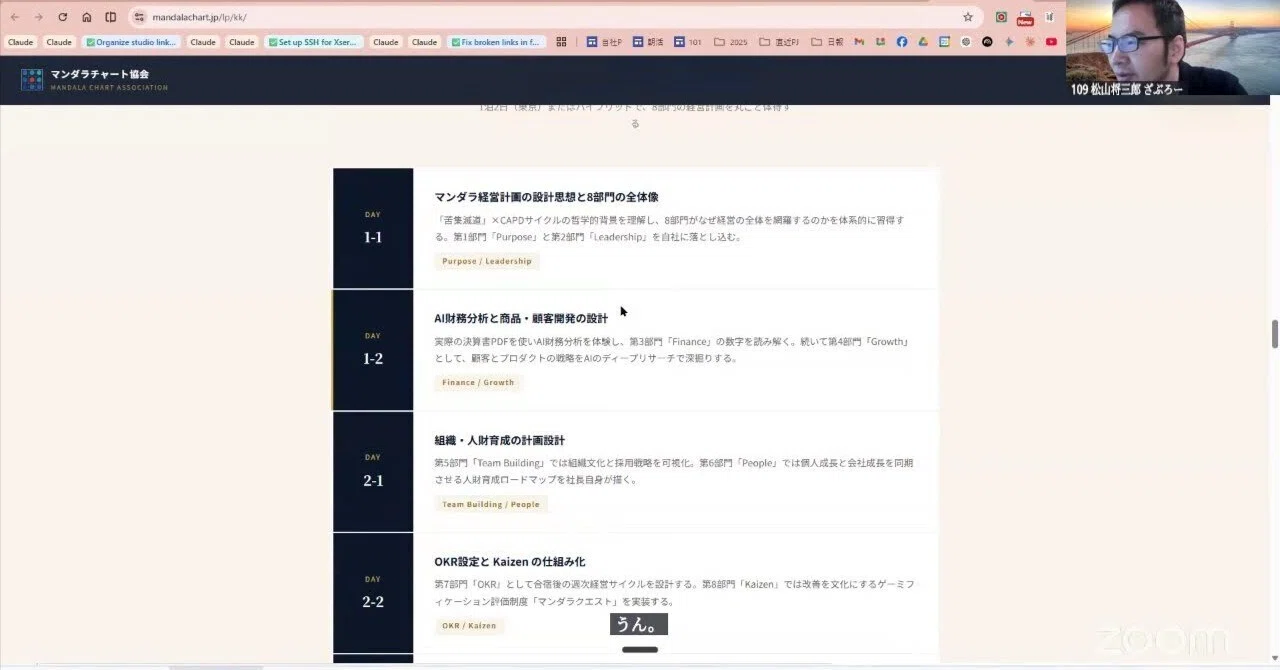
Task: Open the orange Claude asterisk bookmark icon
Action: 1030,42
